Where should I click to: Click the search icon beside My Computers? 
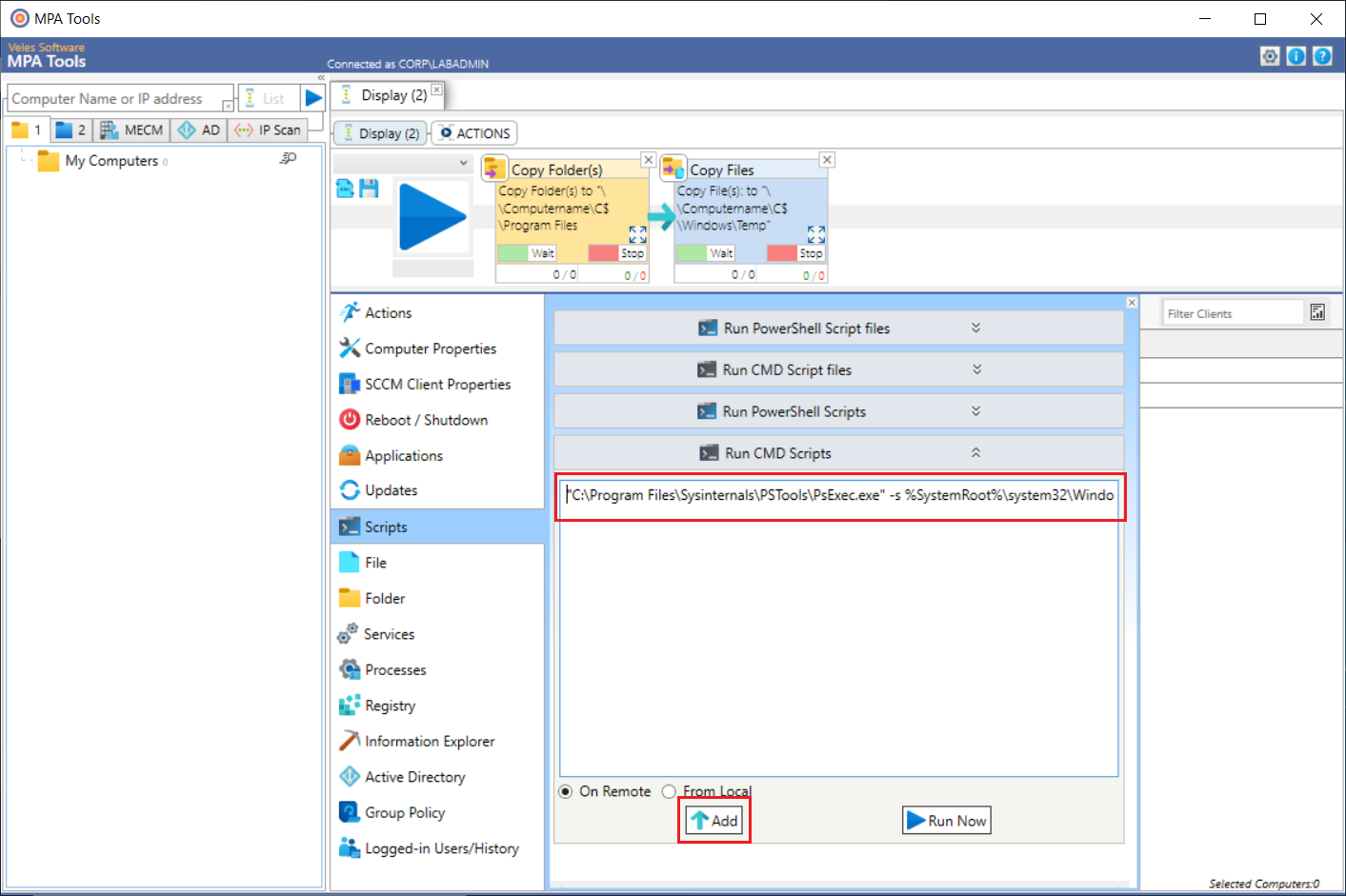[288, 158]
